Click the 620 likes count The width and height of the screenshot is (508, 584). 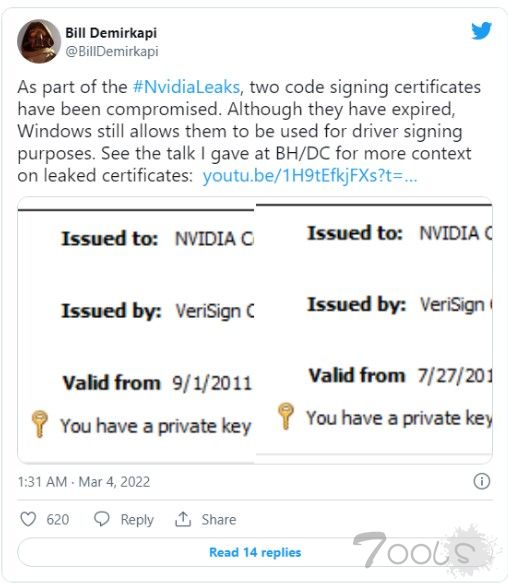click(58, 519)
